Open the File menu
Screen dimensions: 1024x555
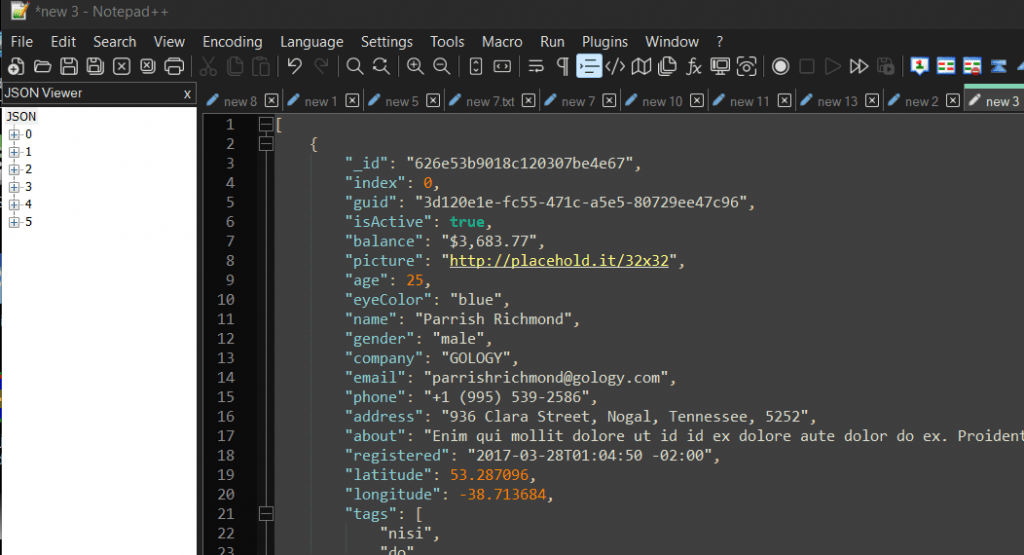pyautogui.click(x=22, y=42)
